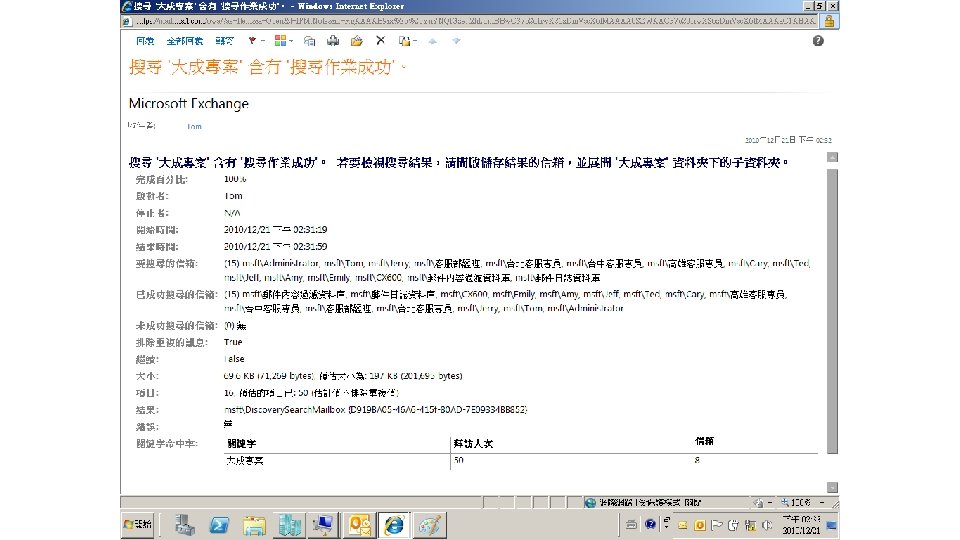This screenshot has width=960, height=540.
Task: Switch to Outlook in taskbar
Action: click(359, 525)
